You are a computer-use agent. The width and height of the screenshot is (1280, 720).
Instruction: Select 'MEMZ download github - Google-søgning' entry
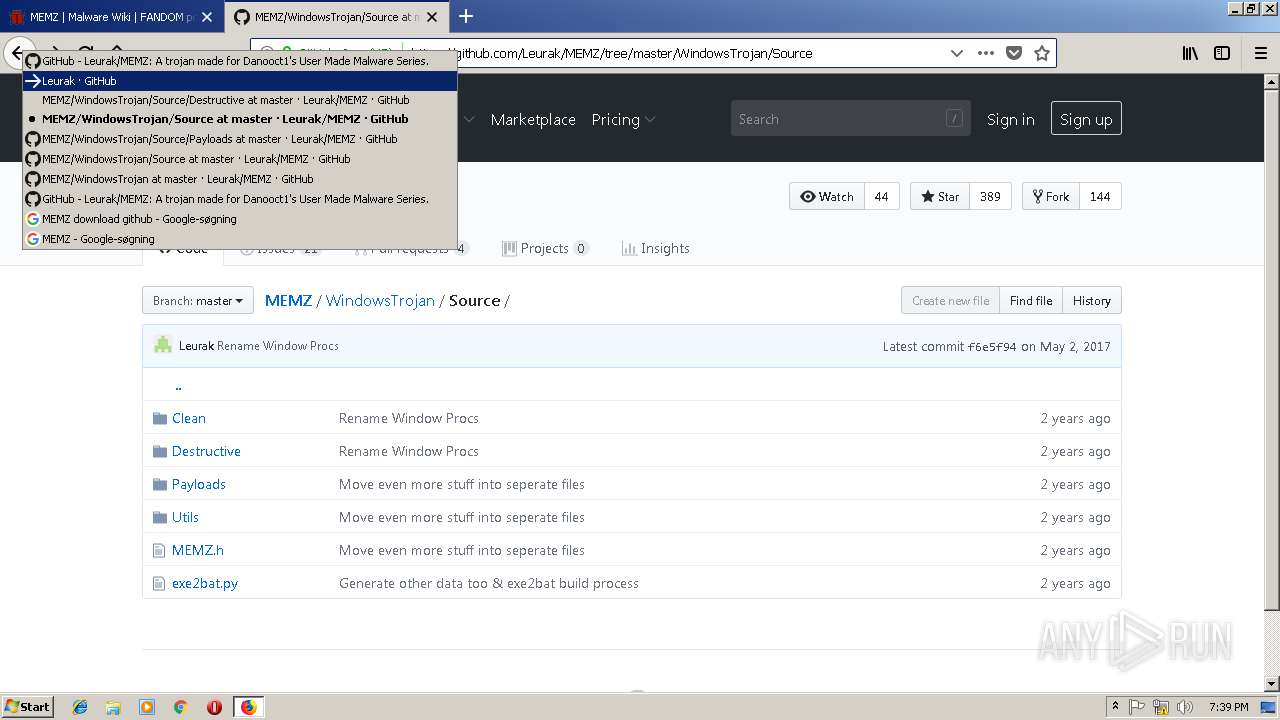click(240, 219)
